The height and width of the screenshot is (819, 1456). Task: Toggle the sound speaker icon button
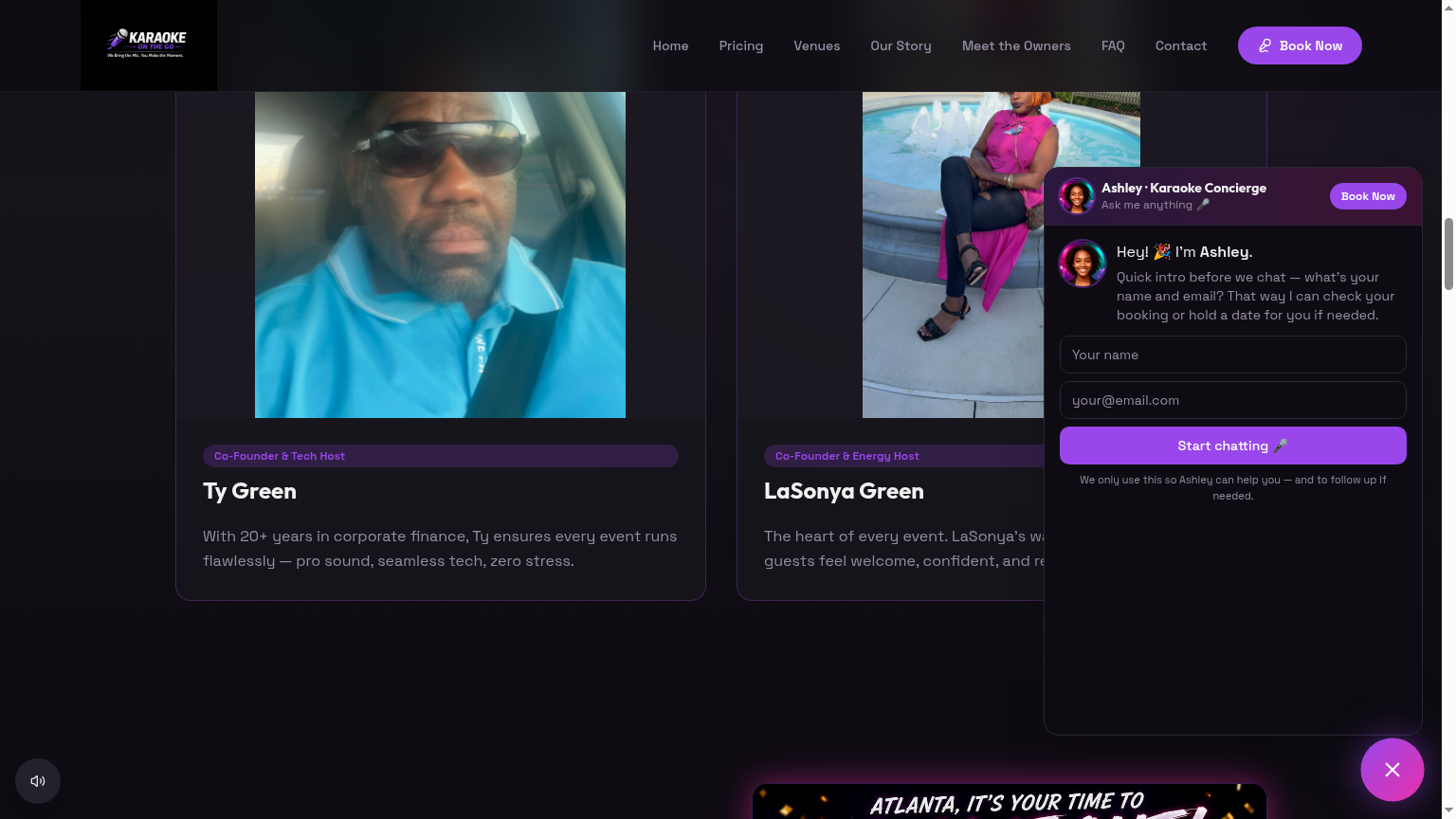[38, 781]
